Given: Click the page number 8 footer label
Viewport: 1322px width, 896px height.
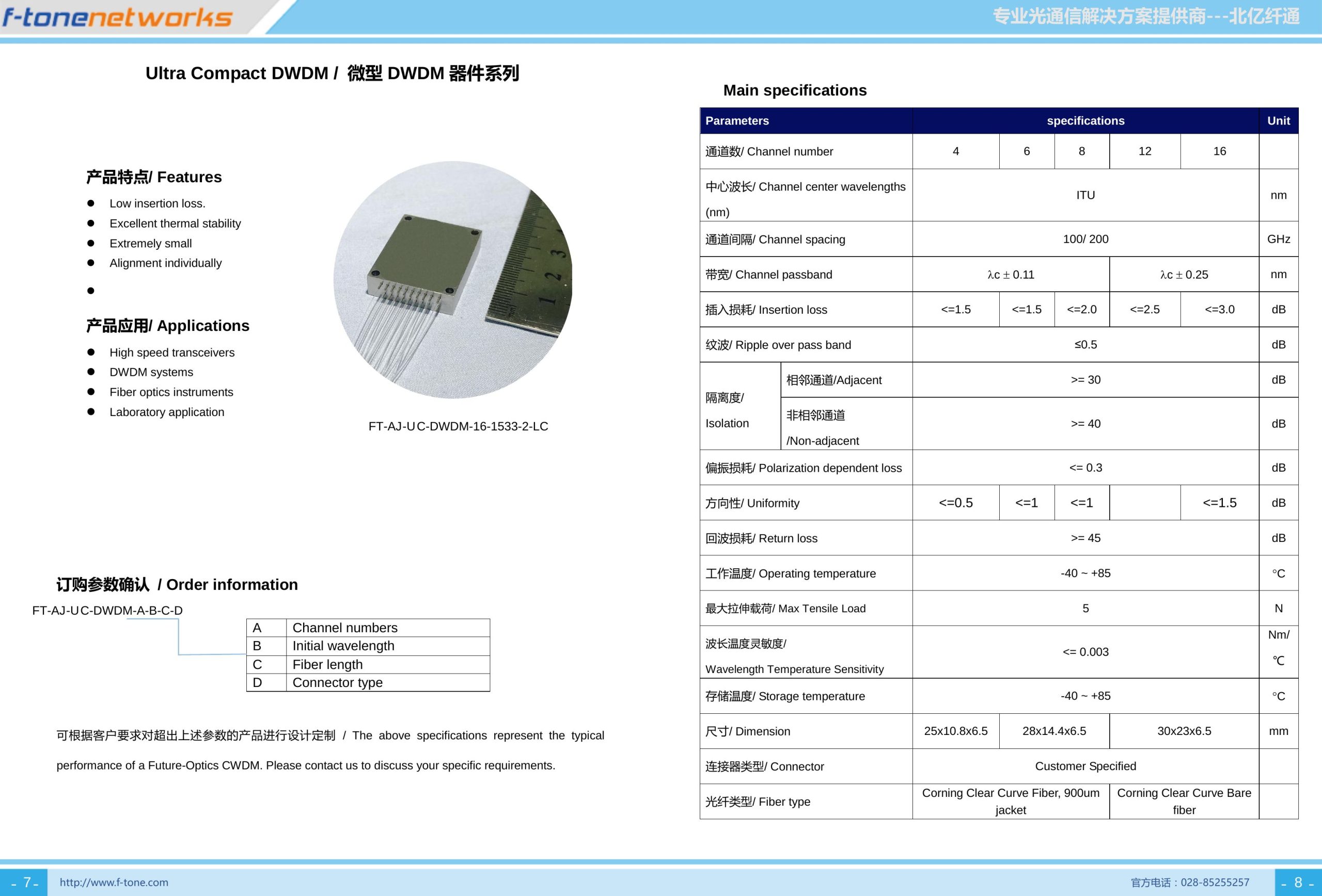Looking at the screenshot, I should click(x=1298, y=883).
